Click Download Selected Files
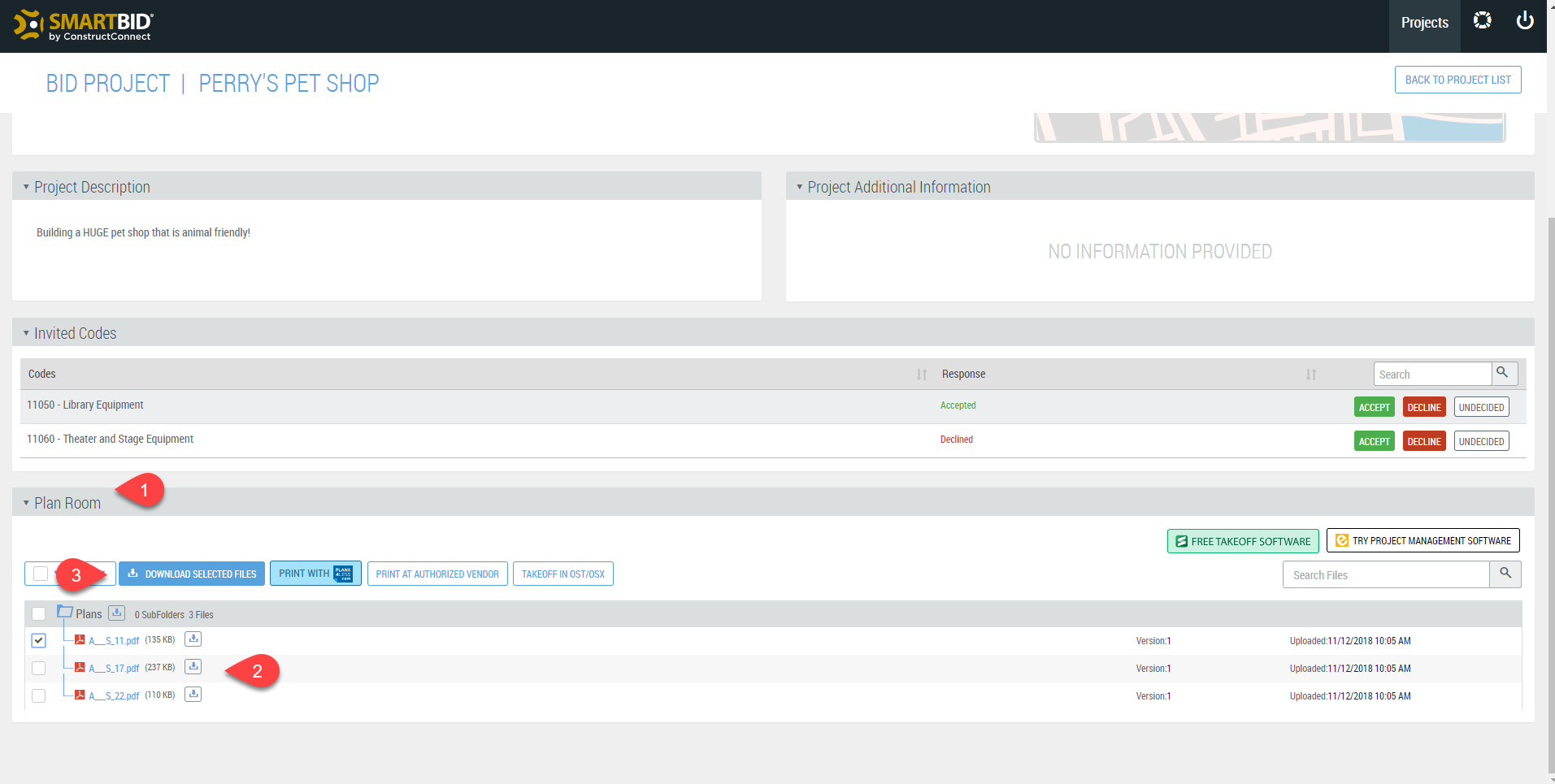 tap(192, 574)
